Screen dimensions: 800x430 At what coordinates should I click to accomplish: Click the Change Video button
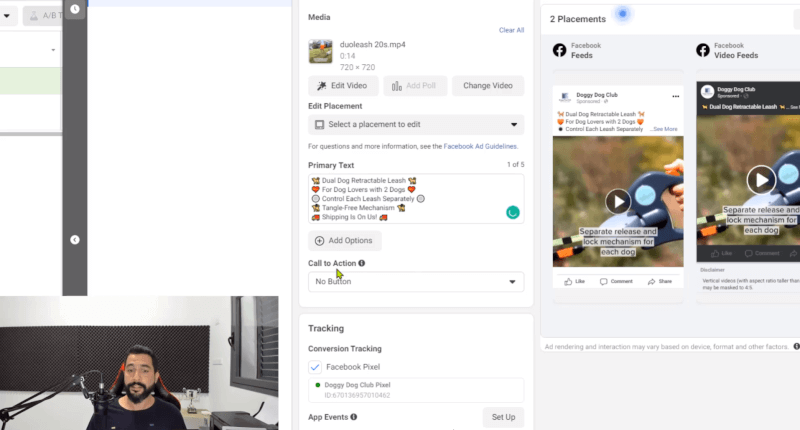pos(488,86)
